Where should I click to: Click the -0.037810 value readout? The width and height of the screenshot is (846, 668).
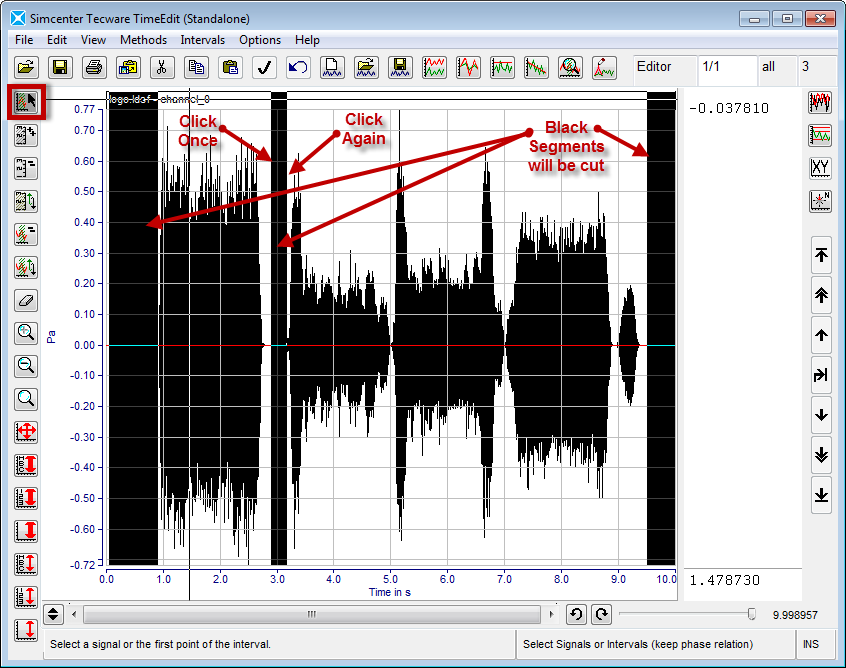coord(729,108)
